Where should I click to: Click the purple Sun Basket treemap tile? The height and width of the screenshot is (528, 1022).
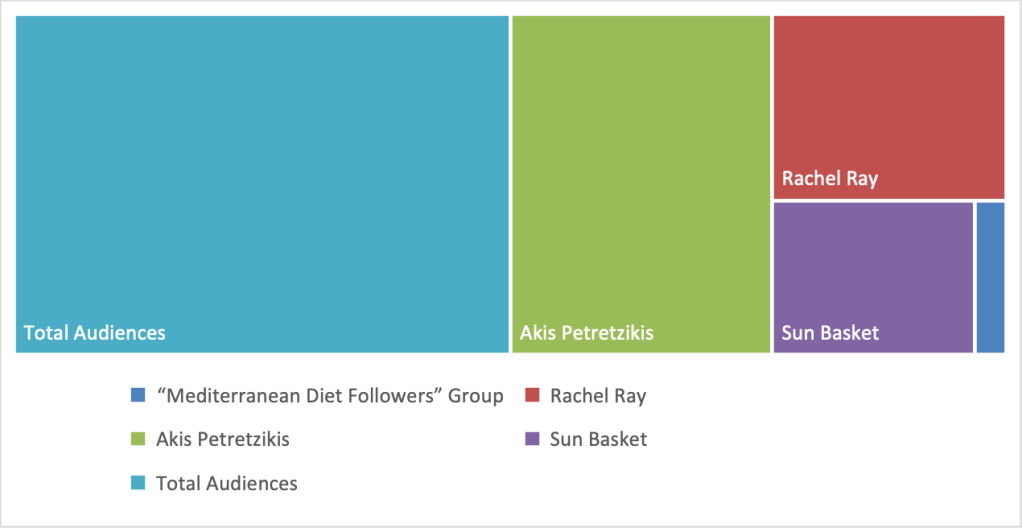coord(873,270)
